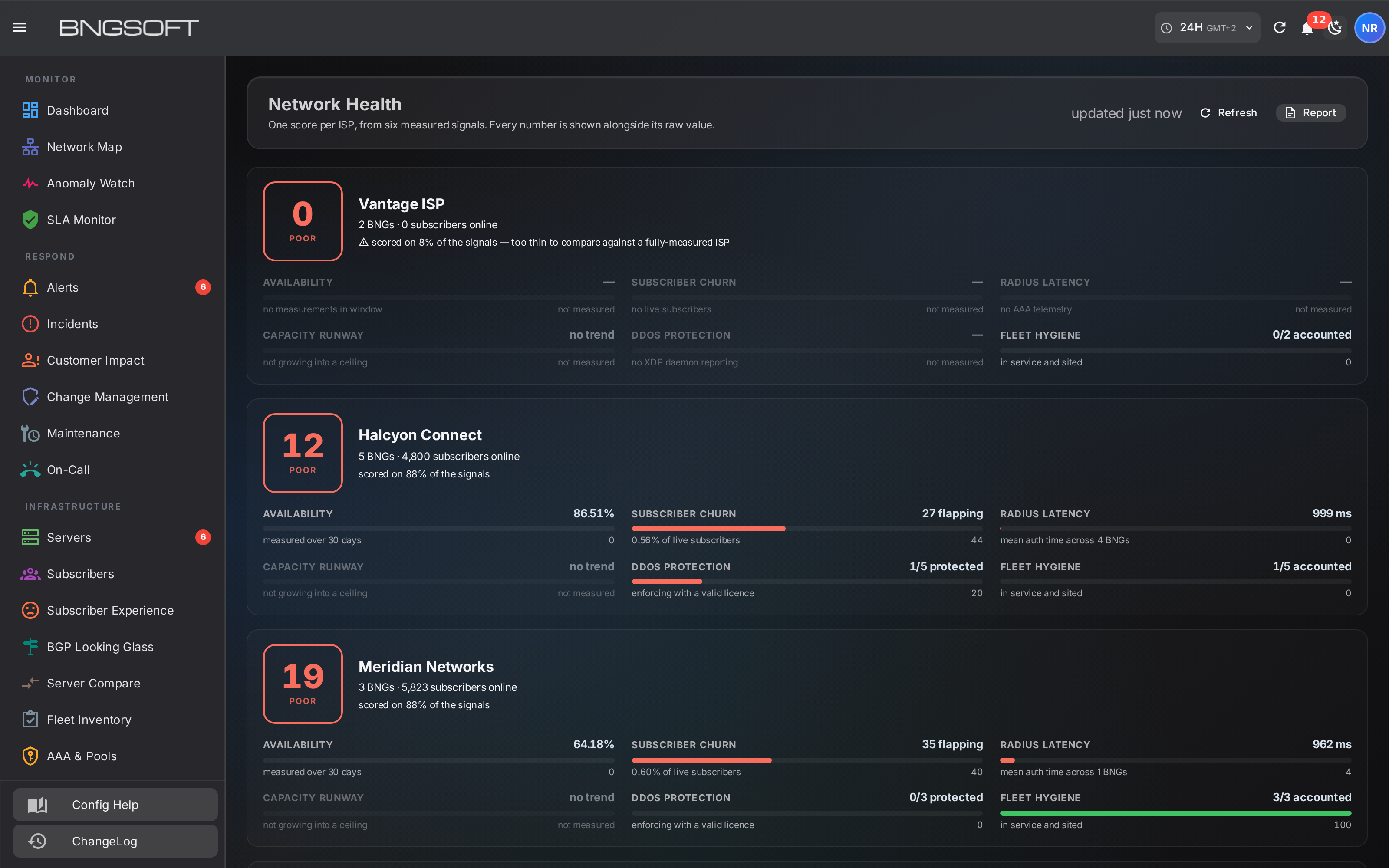
Task: Click the On-Call phone icon
Action: click(30, 470)
